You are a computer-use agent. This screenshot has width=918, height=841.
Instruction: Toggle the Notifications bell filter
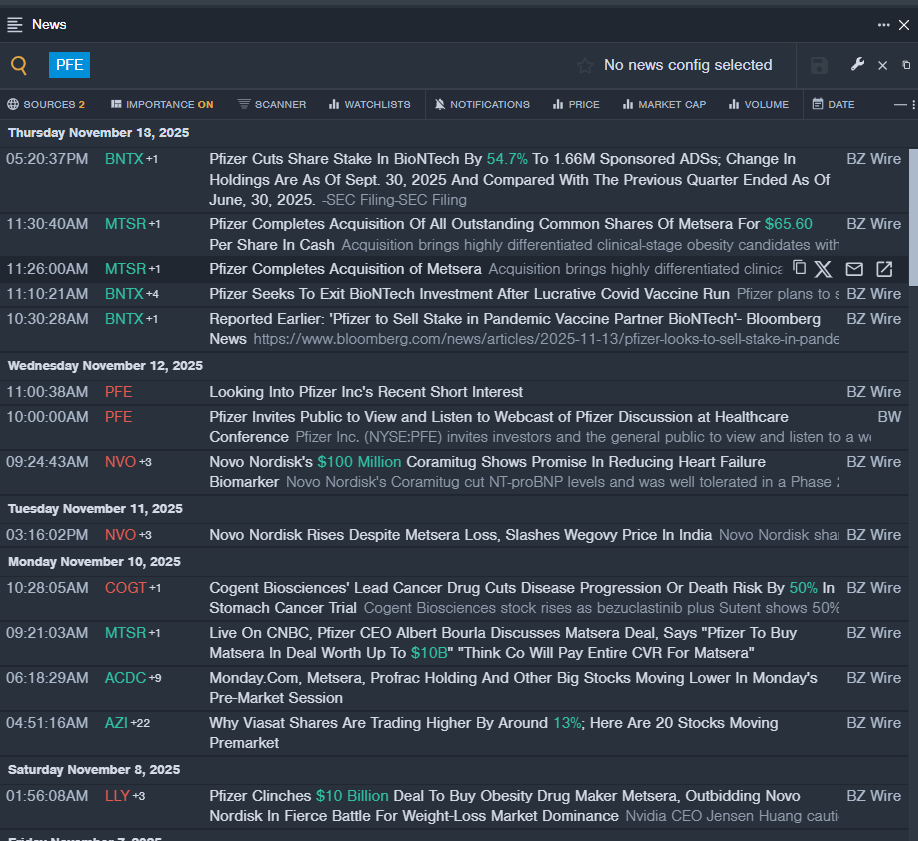point(483,104)
